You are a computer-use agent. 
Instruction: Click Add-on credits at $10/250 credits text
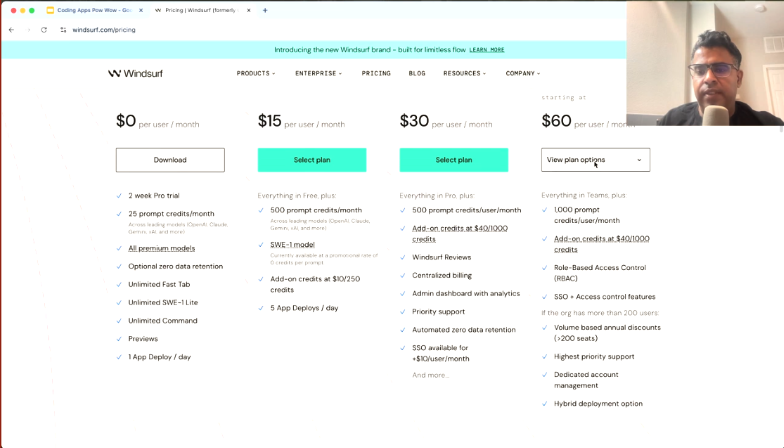point(315,284)
